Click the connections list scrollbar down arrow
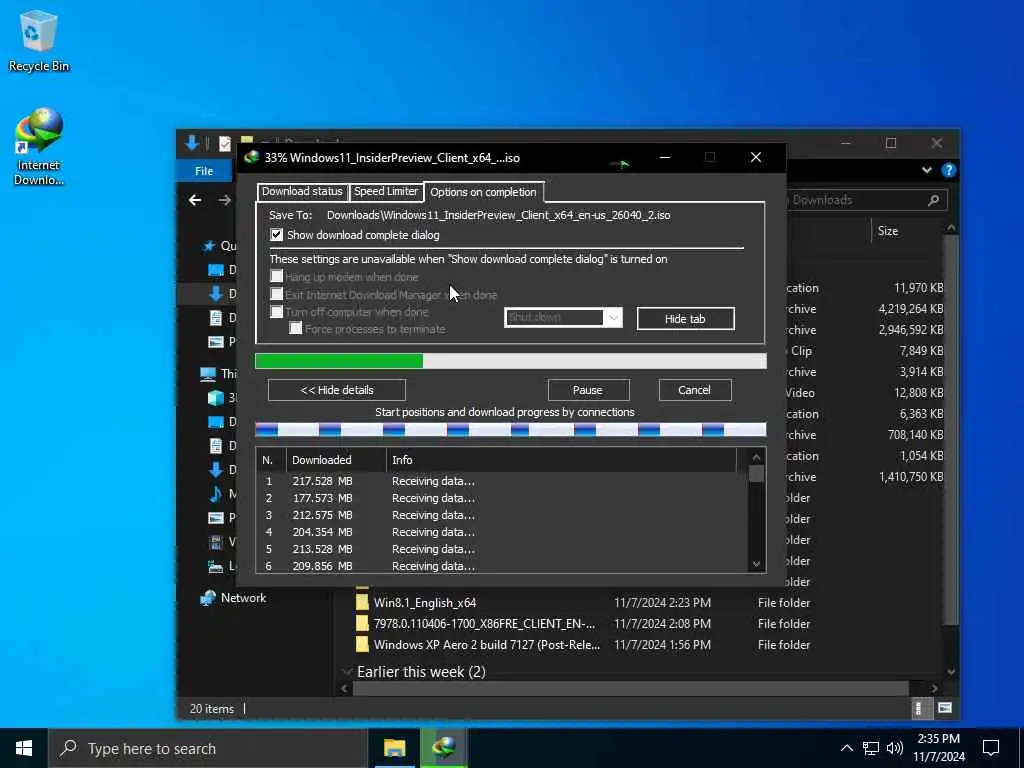The width and height of the screenshot is (1024, 768). tap(756, 564)
